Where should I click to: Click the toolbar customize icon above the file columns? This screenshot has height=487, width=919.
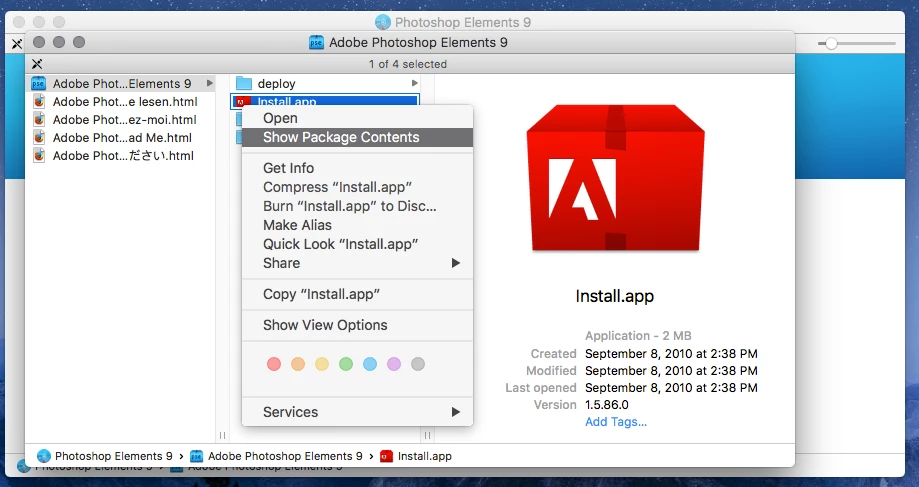click(37, 64)
